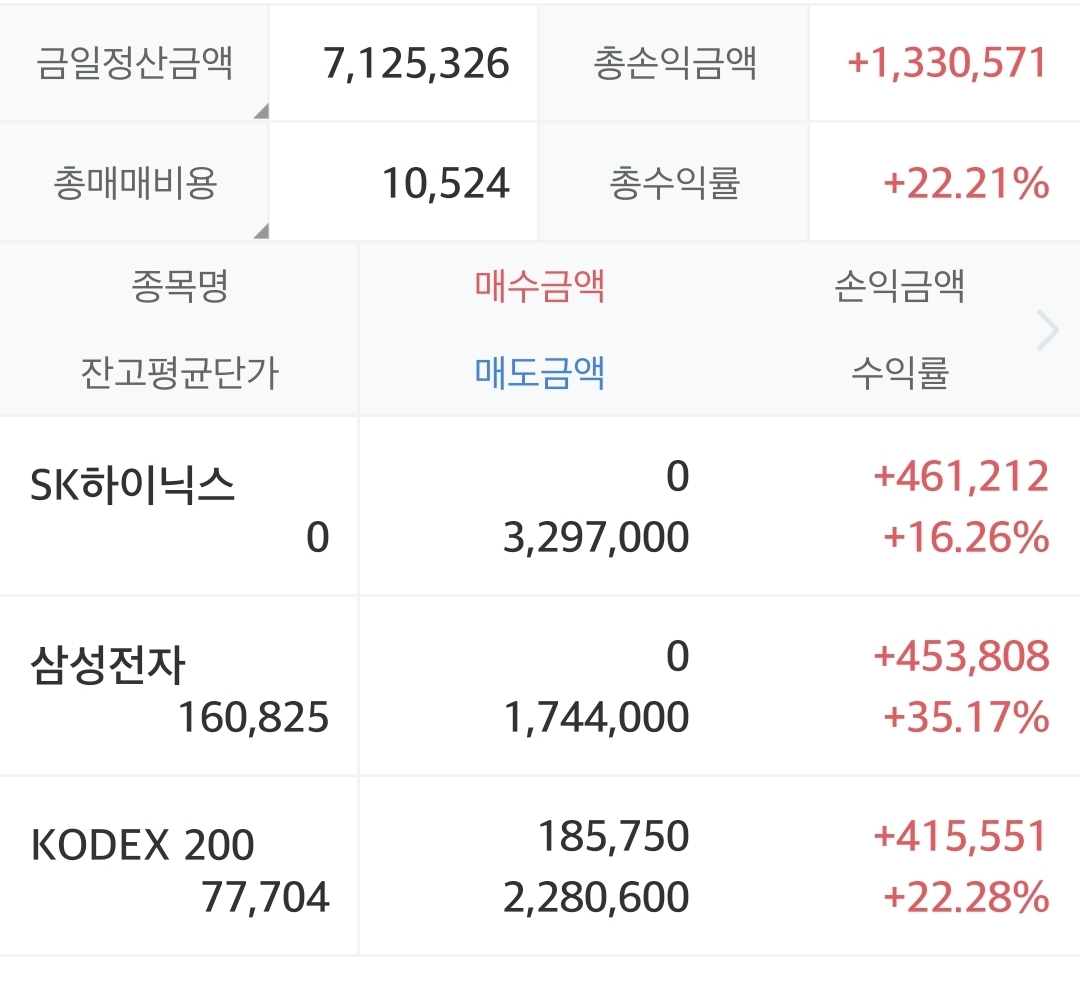1080x1006 pixels.
Task: Tap the 손익금액 column header
Action: tap(899, 287)
